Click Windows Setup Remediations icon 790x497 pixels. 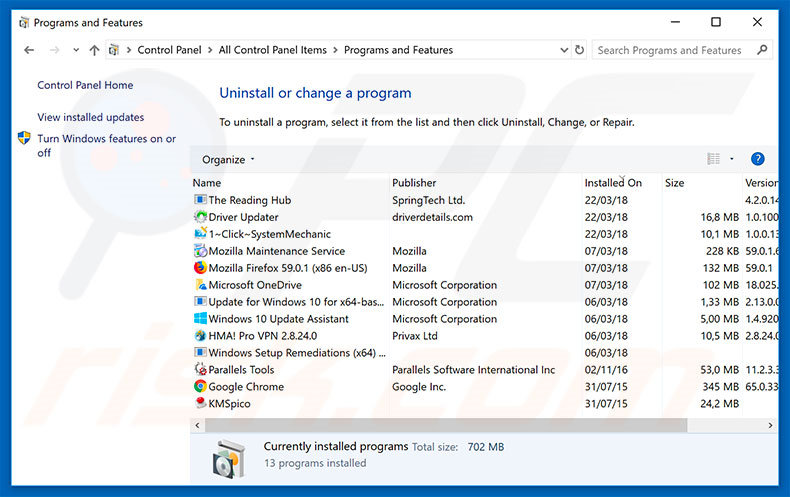pos(200,352)
